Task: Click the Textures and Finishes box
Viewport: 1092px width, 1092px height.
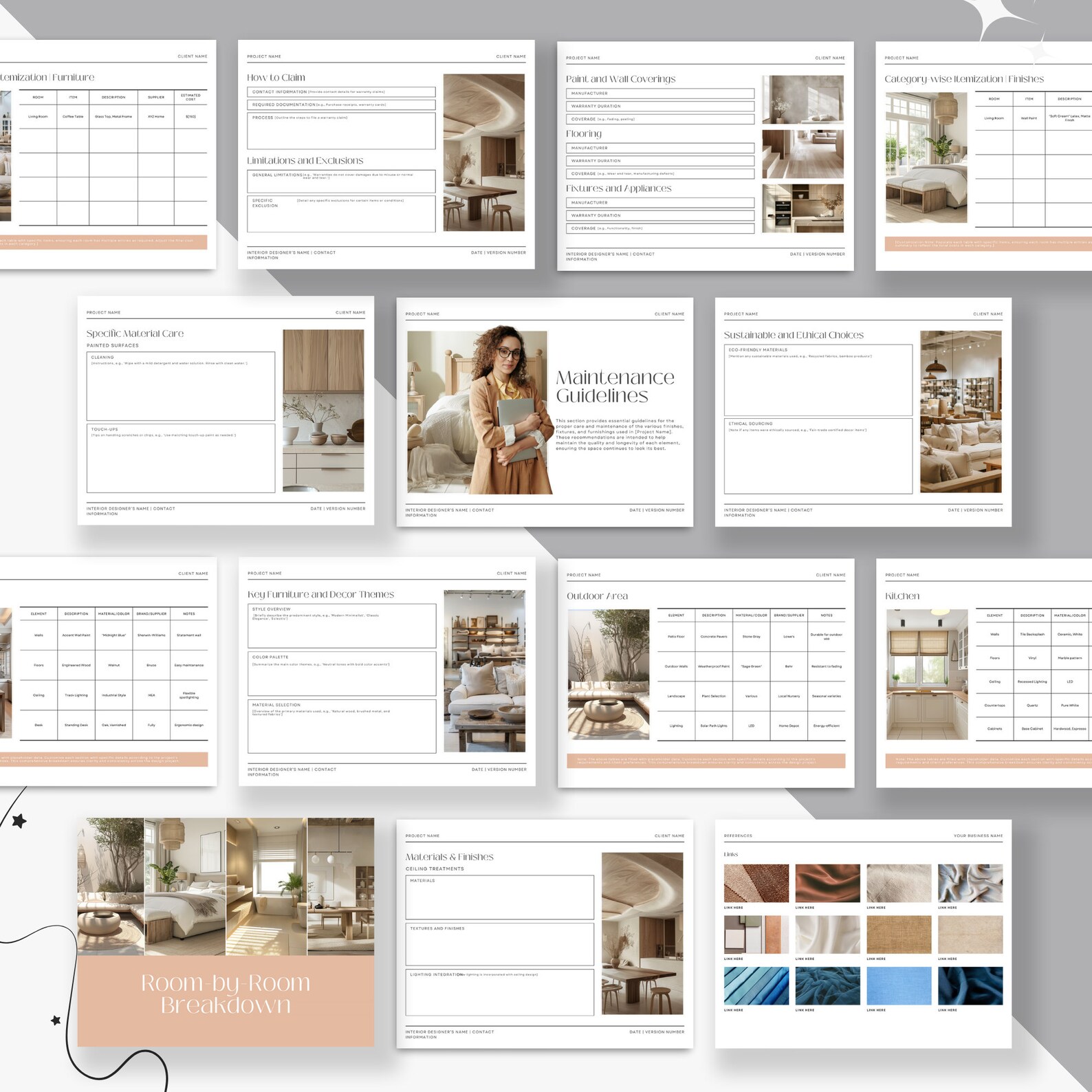Action: [x=500, y=944]
